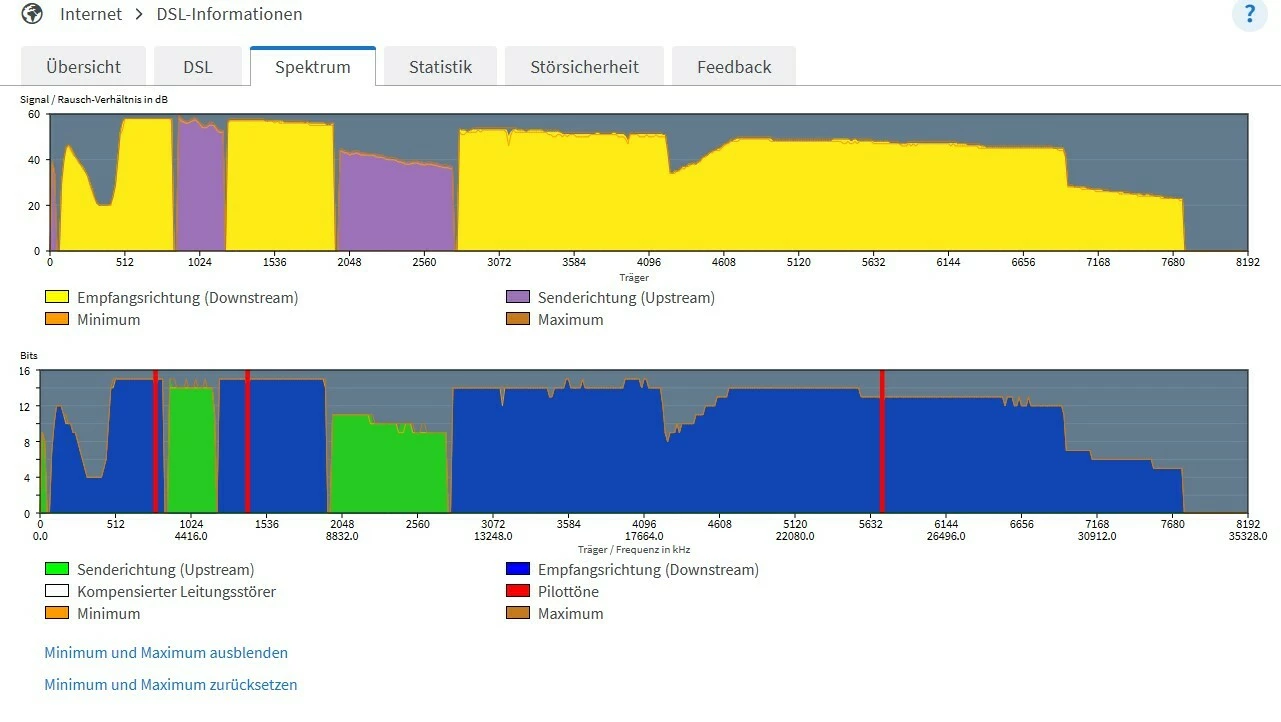Click the red pilot tone near carrier 5632

point(882,441)
